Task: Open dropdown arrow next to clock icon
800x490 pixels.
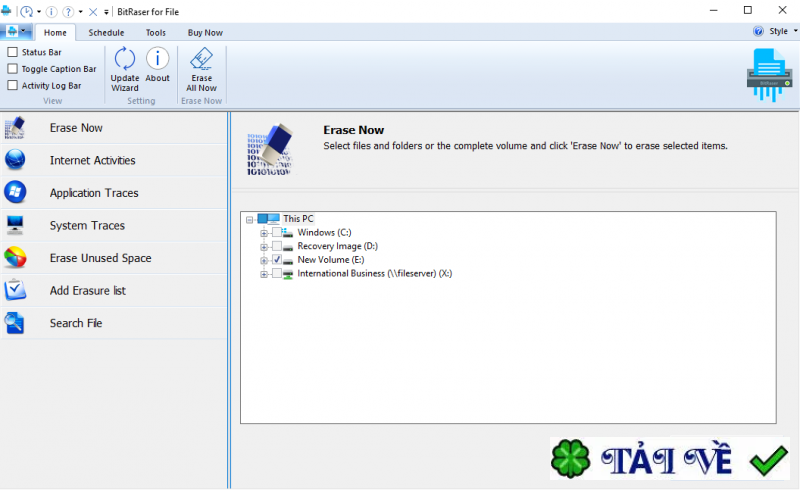Action: pos(39,12)
